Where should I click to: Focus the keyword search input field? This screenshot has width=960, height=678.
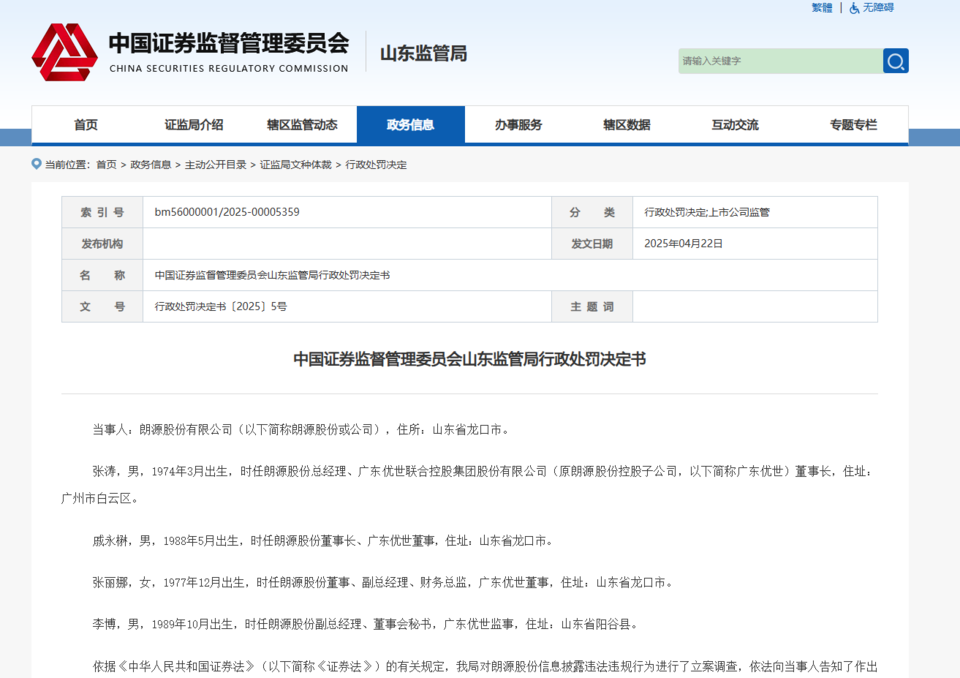point(779,61)
